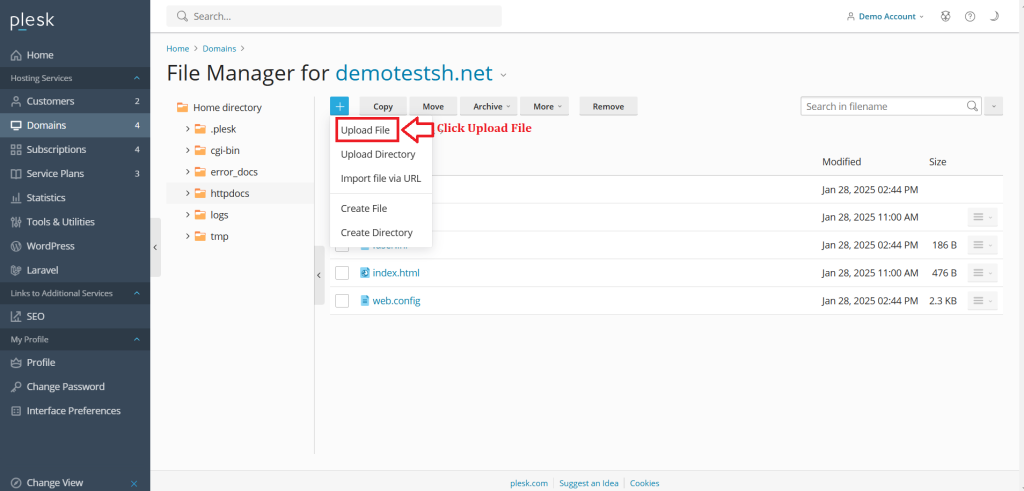The image size is (1024, 491).
Task: Open Customers section
Action: [74, 101]
